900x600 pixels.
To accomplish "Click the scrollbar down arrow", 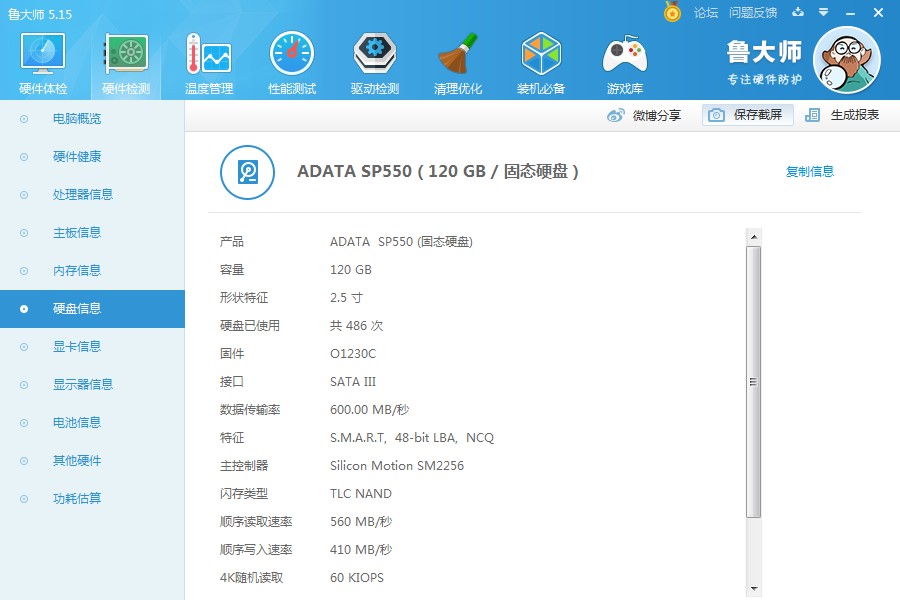I will tap(754, 589).
